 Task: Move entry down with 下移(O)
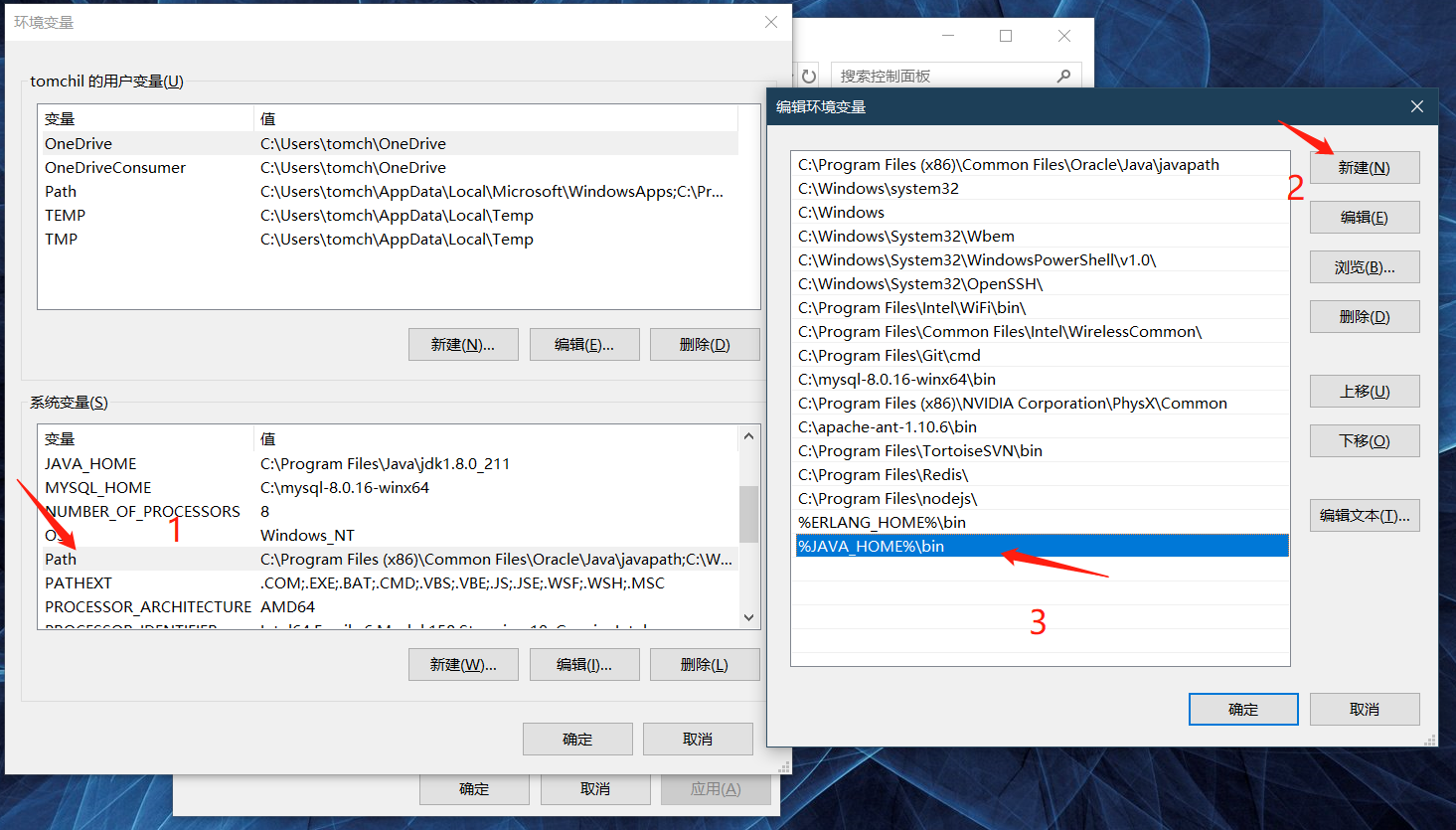tap(1364, 441)
